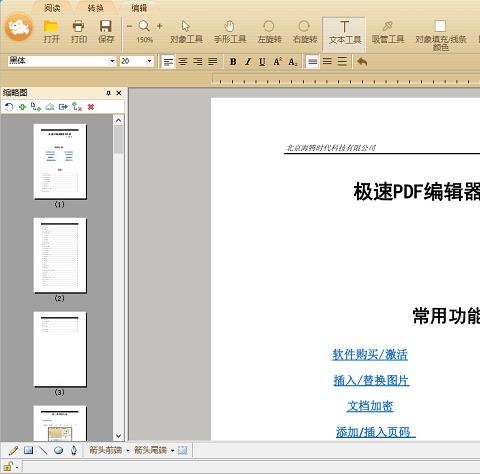Print the document using 打印
This screenshot has width=480, height=474.
(79, 31)
